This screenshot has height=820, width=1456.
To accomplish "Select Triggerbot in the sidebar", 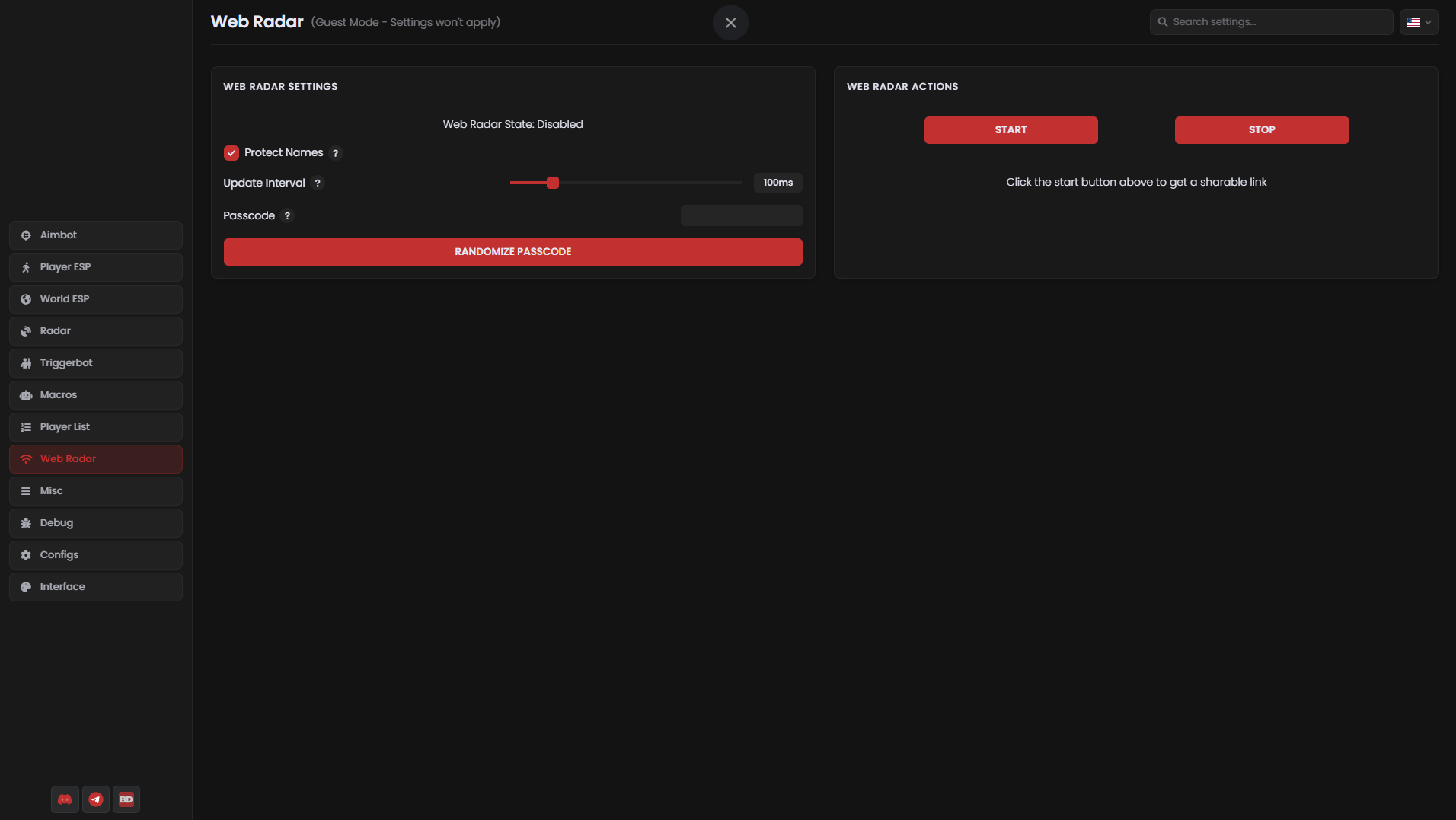I will coord(96,363).
